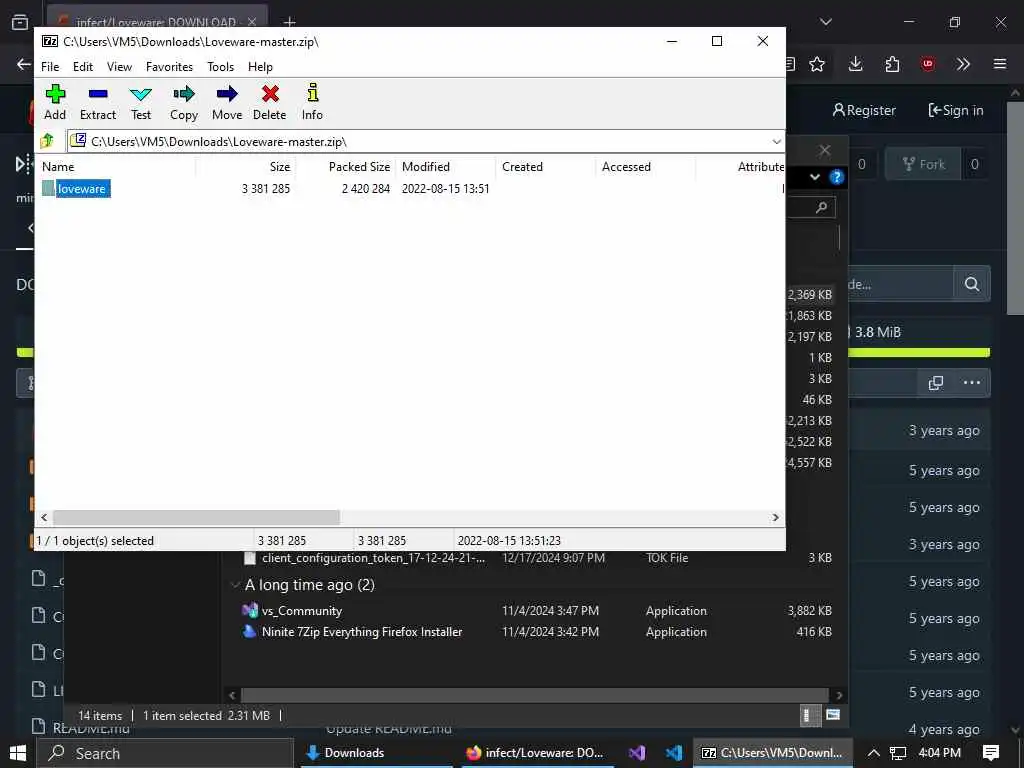The width and height of the screenshot is (1024, 768).
Task: Click the 7-Zip horizontal scrollbar thumb
Action: [196, 517]
